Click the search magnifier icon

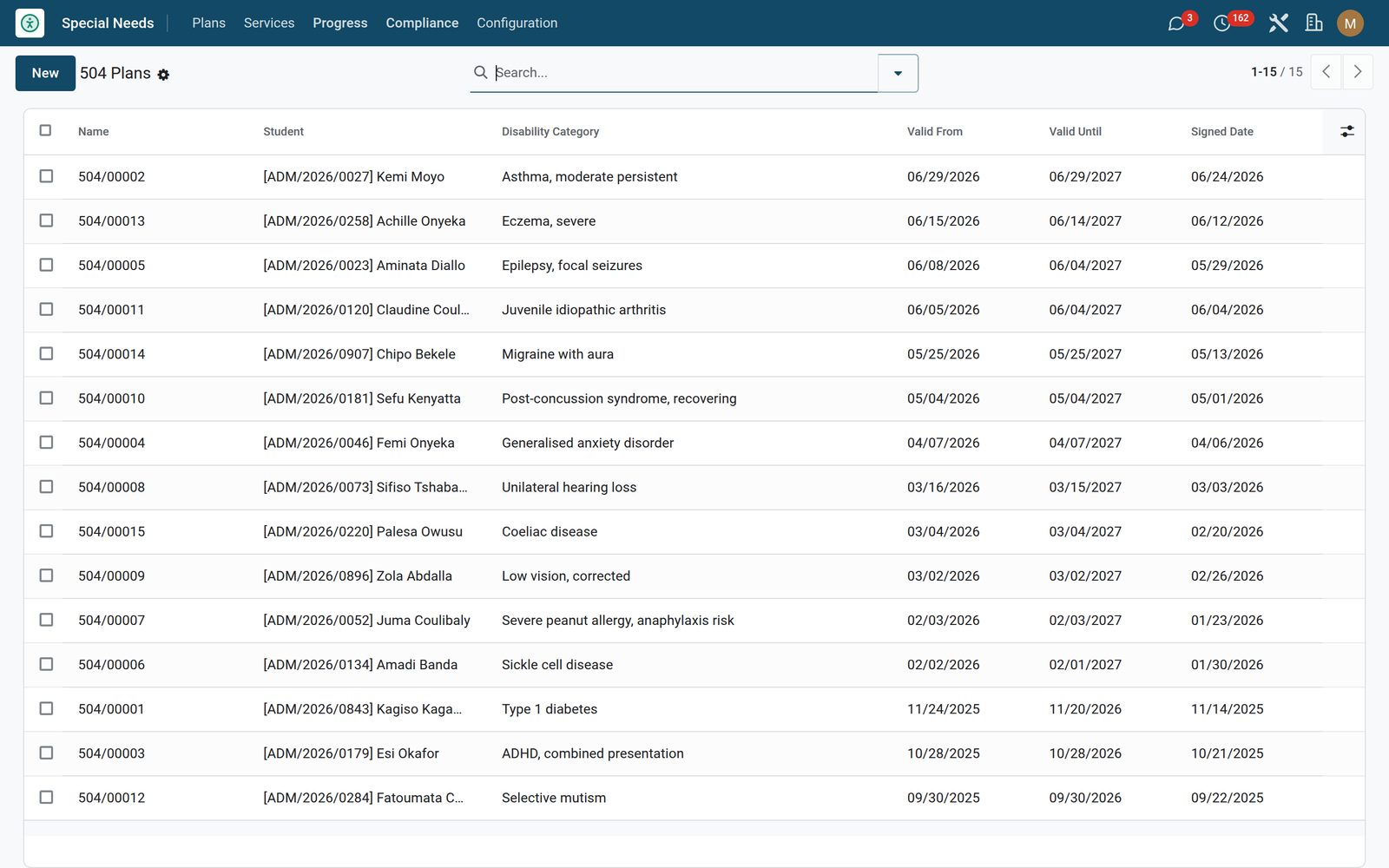click(480, 72)
